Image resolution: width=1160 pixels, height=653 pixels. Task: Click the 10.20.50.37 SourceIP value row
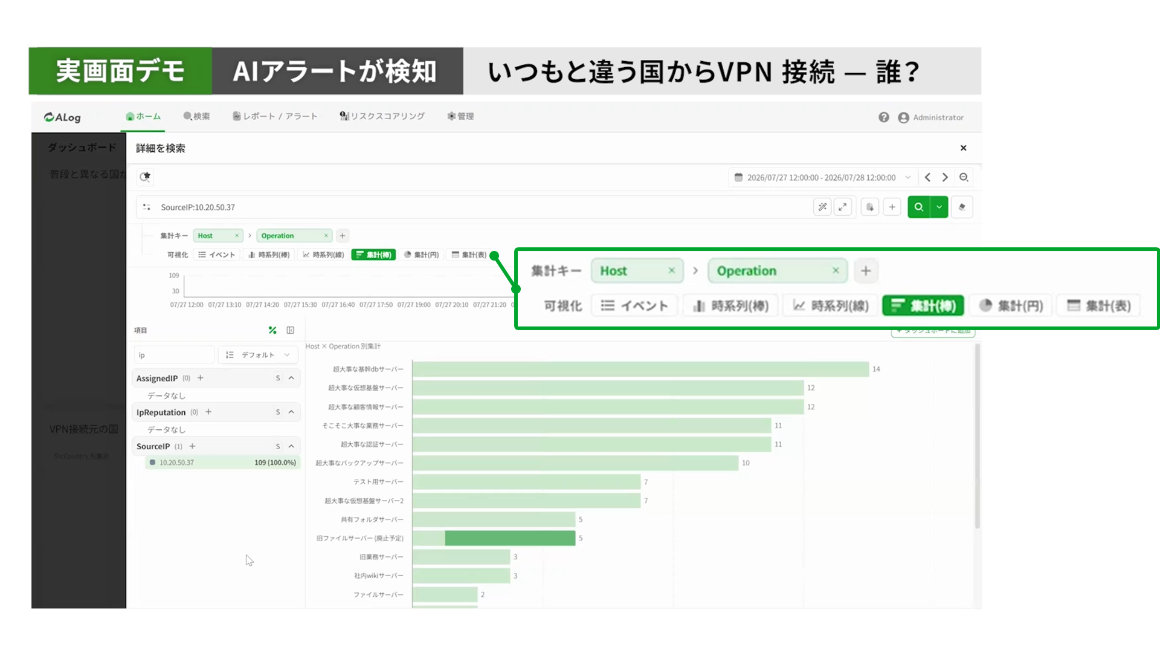[222, 462]
